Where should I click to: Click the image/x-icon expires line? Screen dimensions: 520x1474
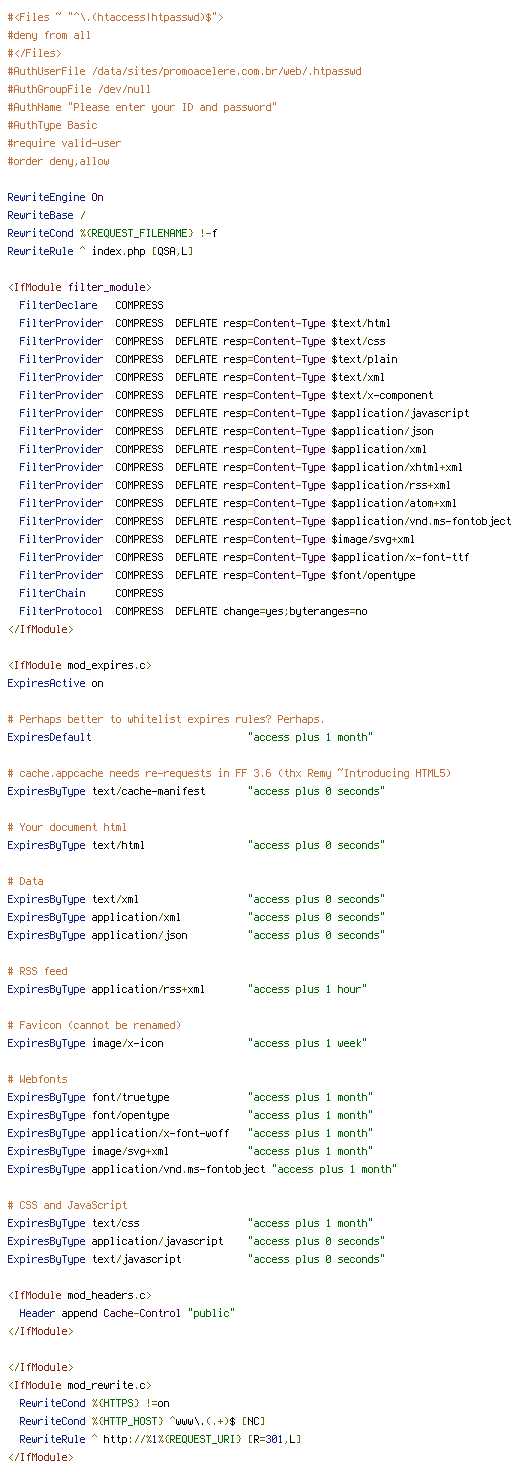tap(187, 1043)
